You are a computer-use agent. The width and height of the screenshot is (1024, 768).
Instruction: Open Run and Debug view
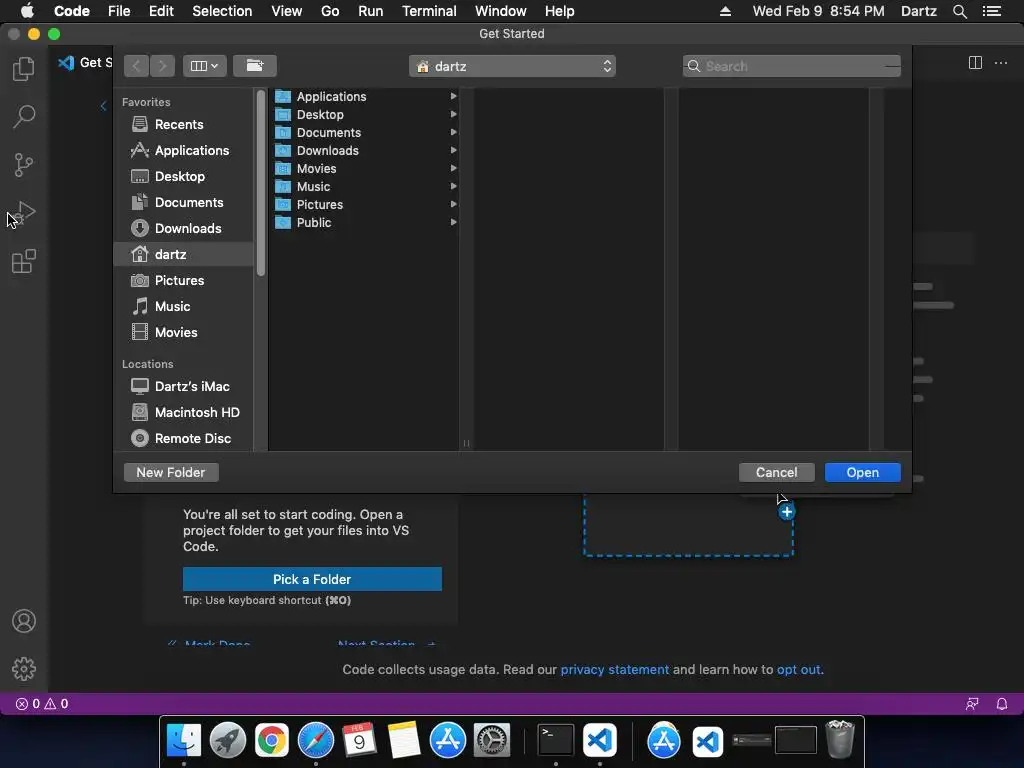(24, 213)
